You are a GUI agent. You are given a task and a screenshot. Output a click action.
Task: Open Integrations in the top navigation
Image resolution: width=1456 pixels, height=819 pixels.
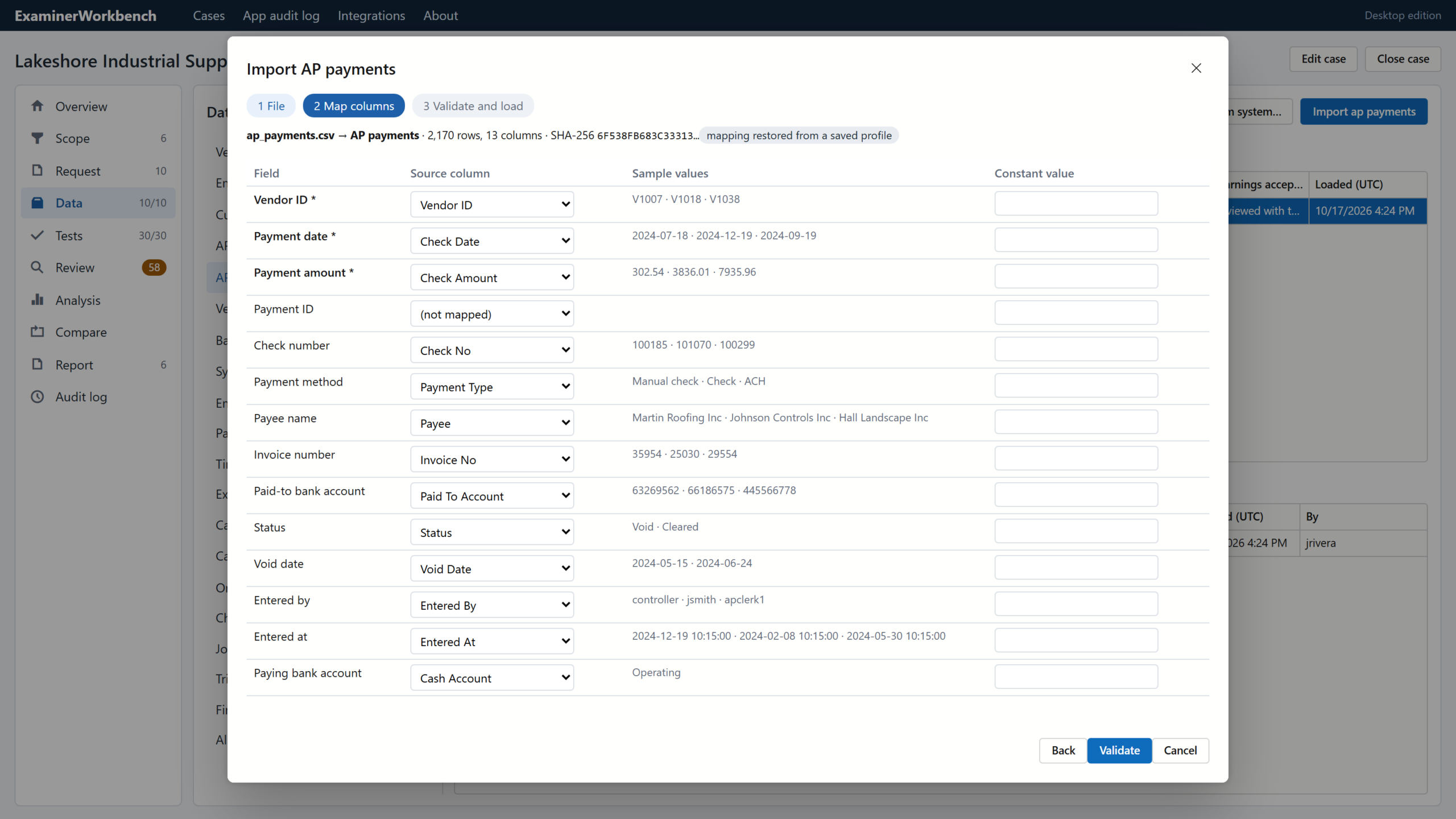371,15
